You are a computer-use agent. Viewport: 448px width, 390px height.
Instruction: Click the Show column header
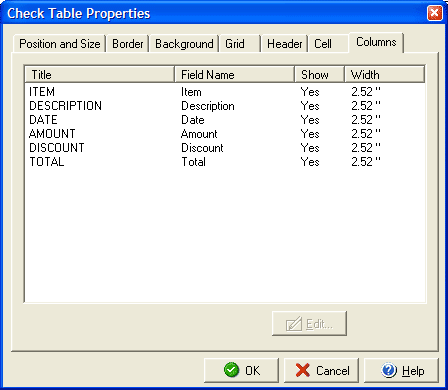(320, 74)
